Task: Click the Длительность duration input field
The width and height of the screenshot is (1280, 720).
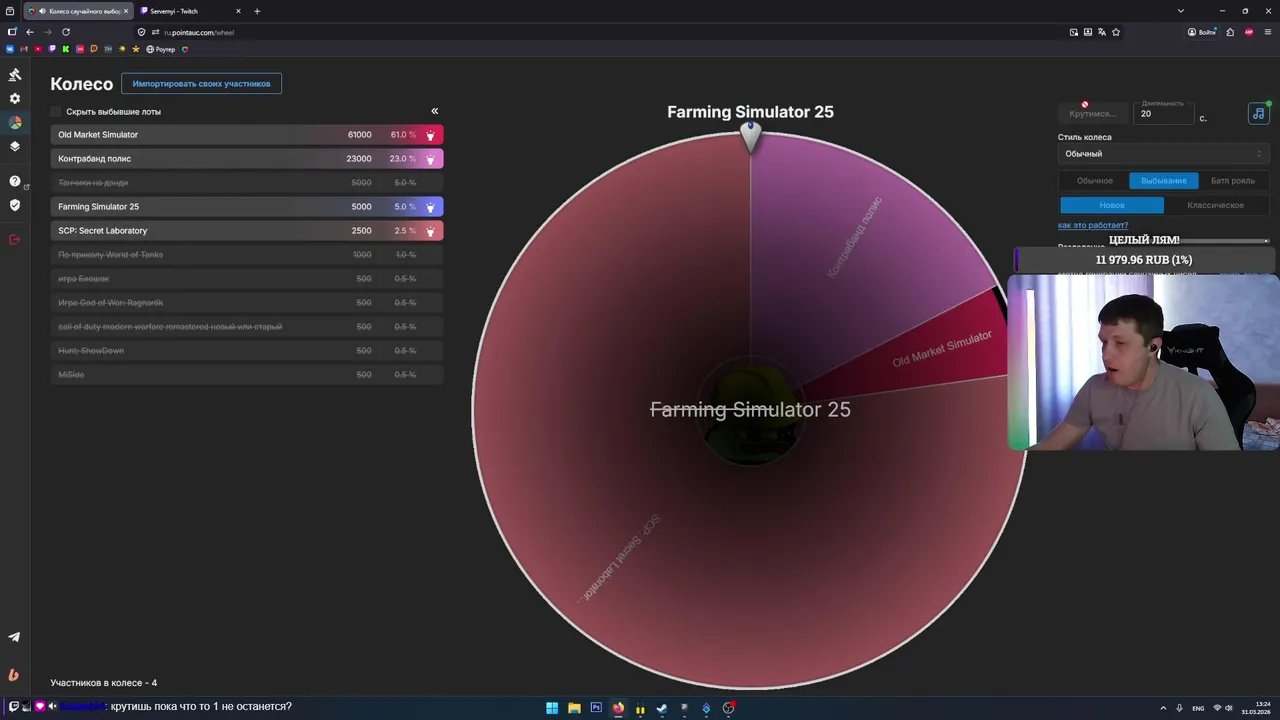Action: pos(1166,113)
